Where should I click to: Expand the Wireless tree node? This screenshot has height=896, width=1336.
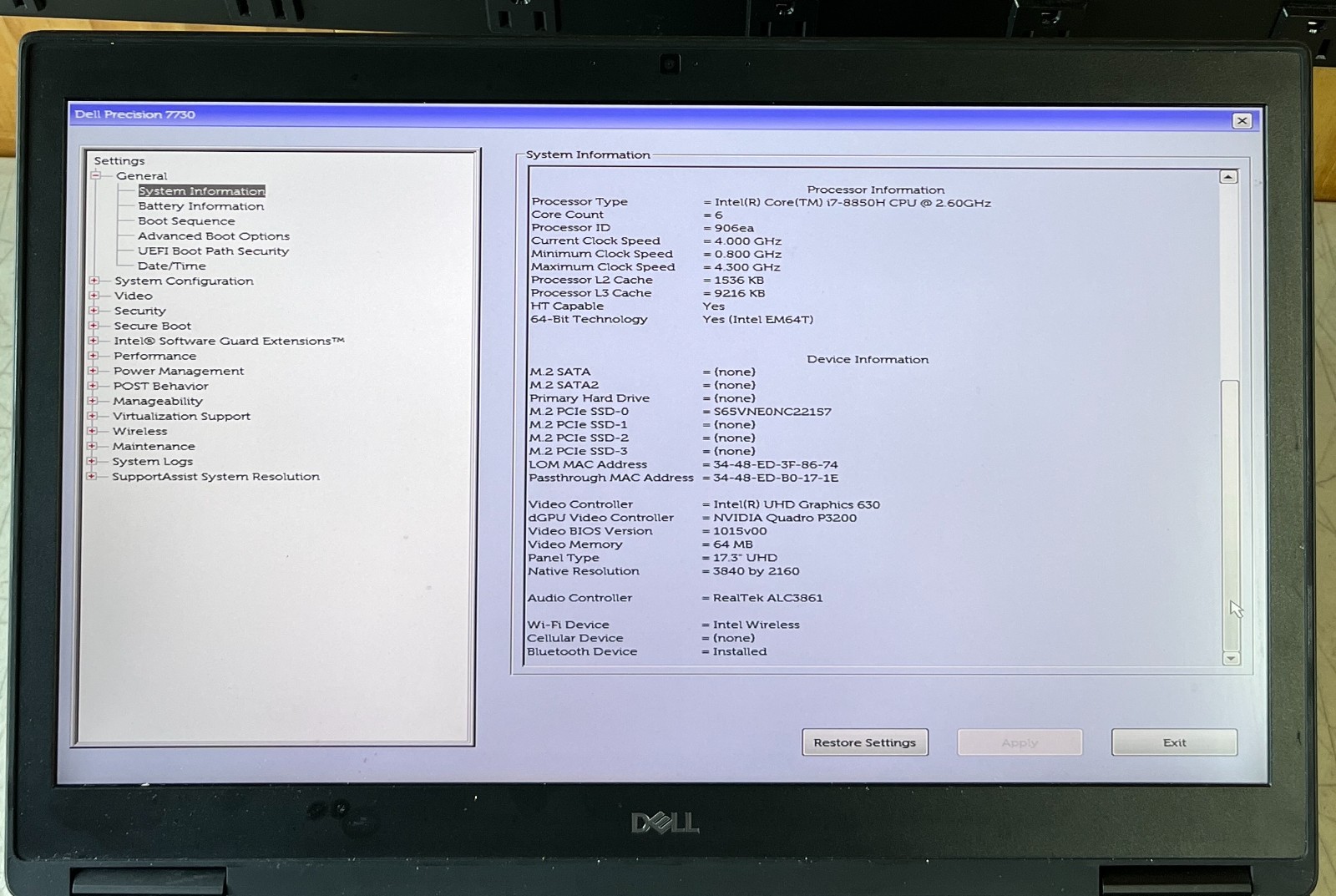pos(93,431)
